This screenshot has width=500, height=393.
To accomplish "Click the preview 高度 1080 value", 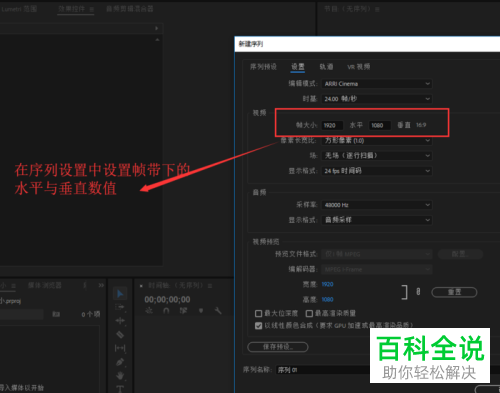I will click(327, 299).
